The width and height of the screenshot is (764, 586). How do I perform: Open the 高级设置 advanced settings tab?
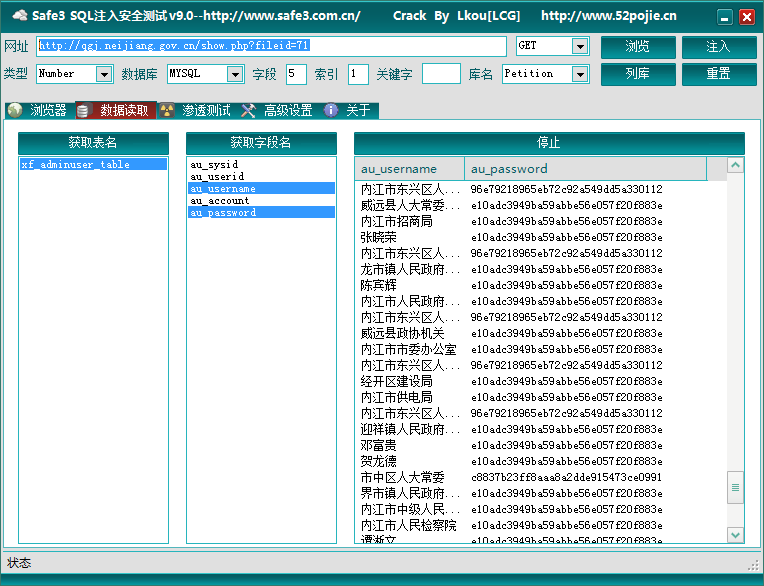point(279,111)
